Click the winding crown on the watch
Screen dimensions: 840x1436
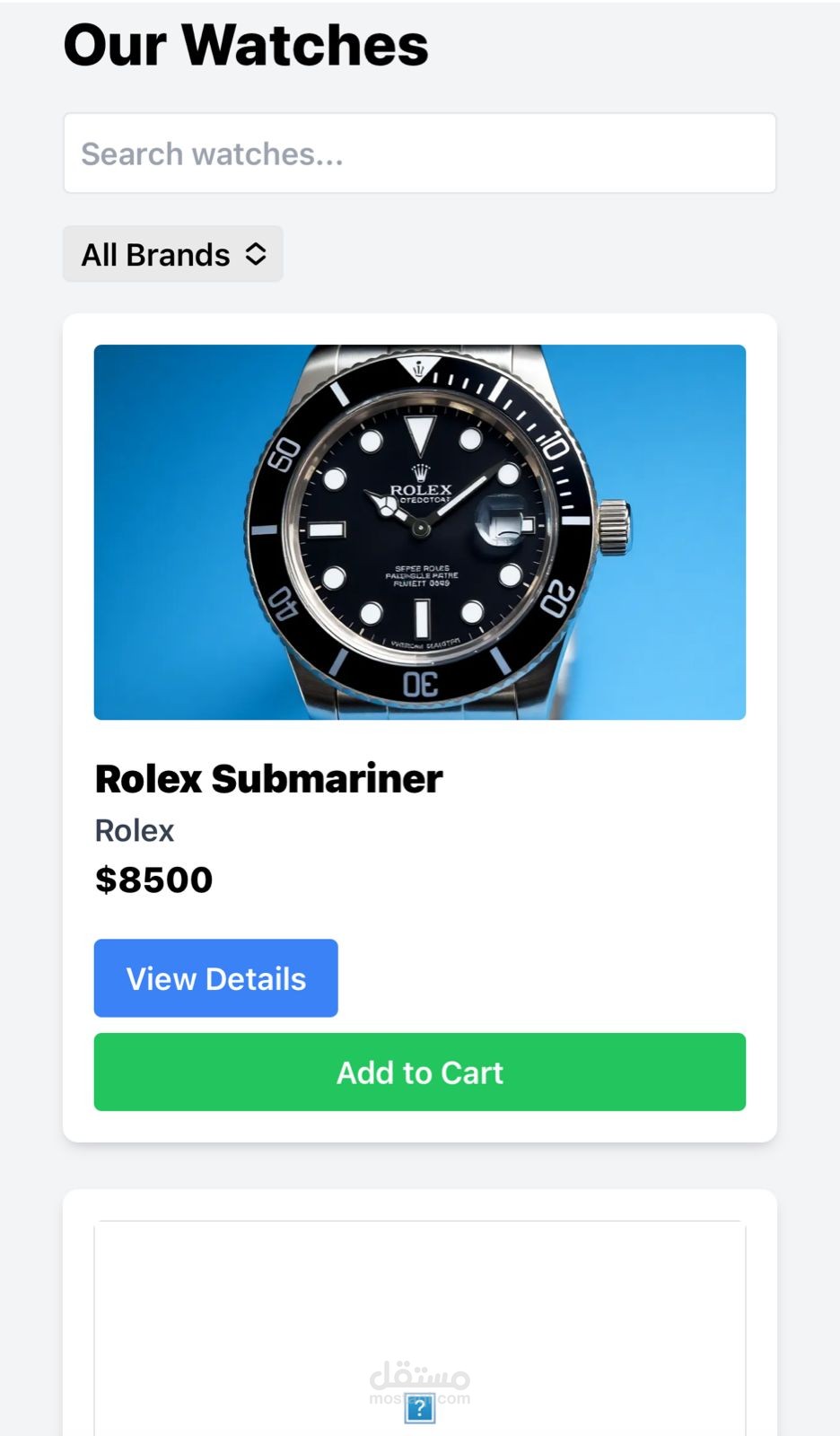(x=615, y=526)
